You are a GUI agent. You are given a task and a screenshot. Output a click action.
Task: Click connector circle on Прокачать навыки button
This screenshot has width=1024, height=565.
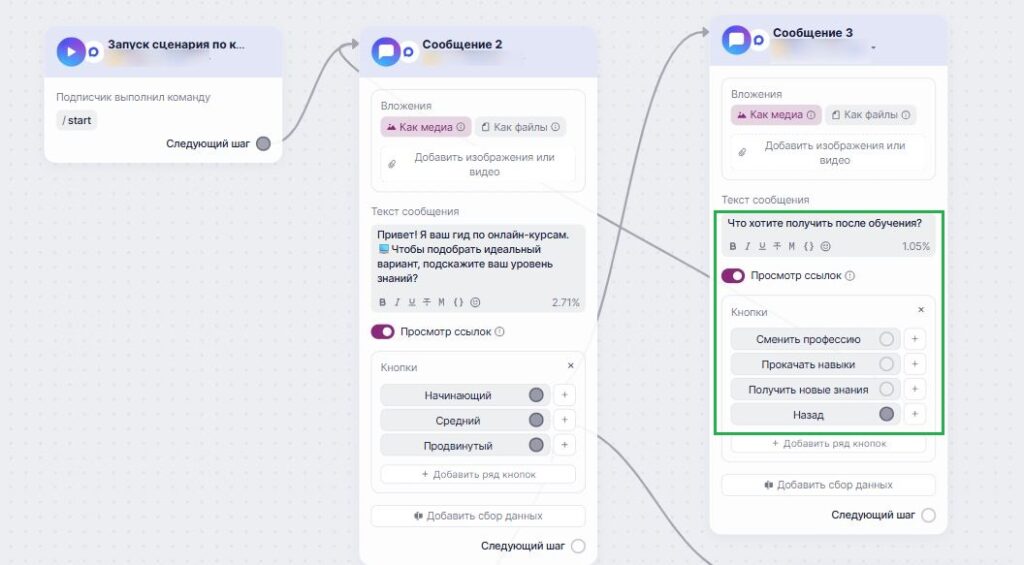[886, 364]
